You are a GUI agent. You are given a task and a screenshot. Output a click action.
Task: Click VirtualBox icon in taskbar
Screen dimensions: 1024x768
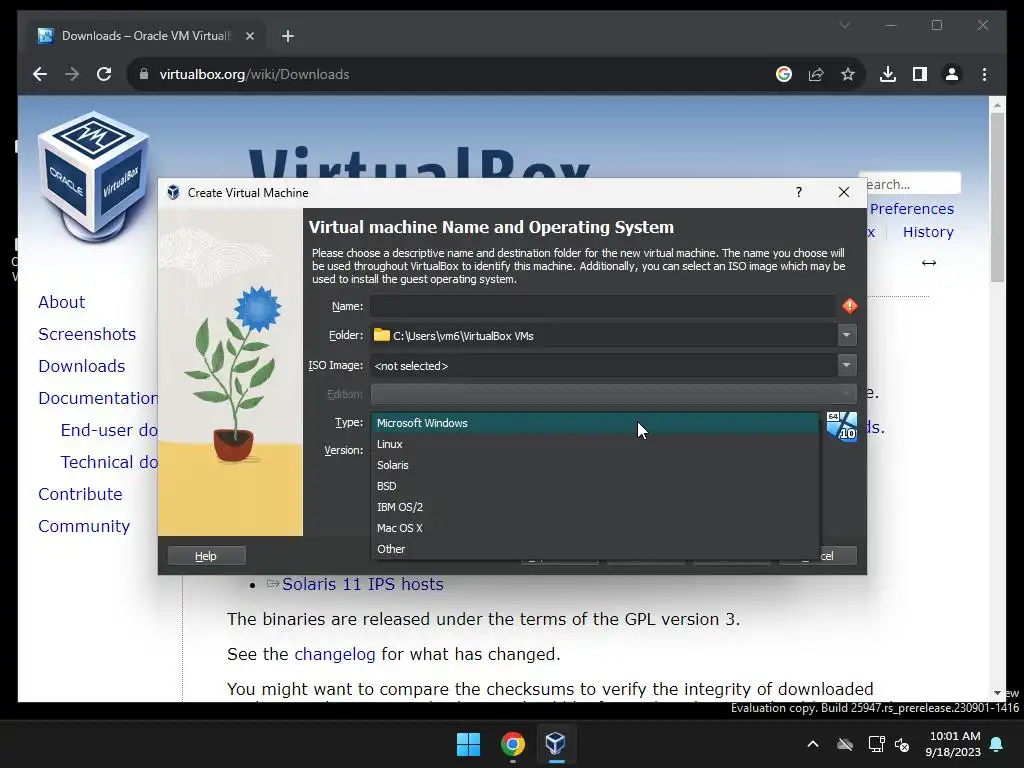pos(556,744)
